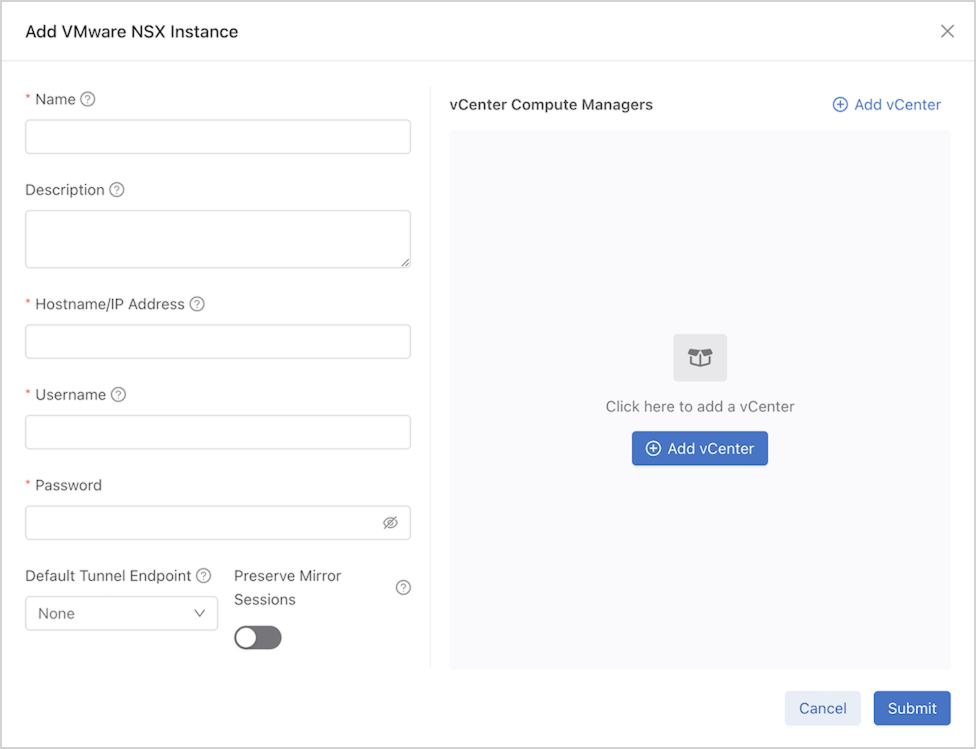Enable the Preserve Mirror Sessions switch
Screen dimensions: 976x749
pos(258,638)
